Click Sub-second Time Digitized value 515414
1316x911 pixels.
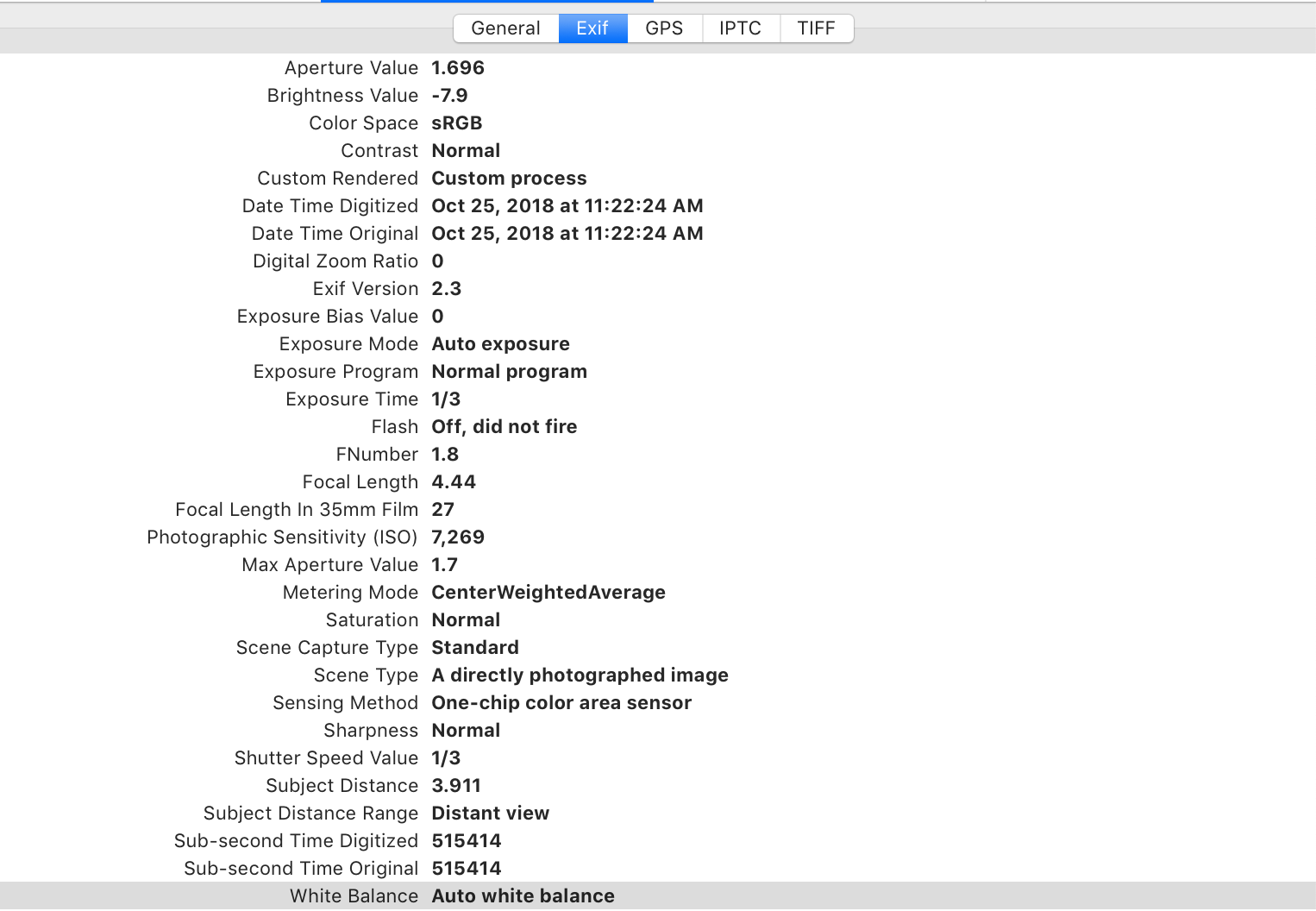(467, 841)
